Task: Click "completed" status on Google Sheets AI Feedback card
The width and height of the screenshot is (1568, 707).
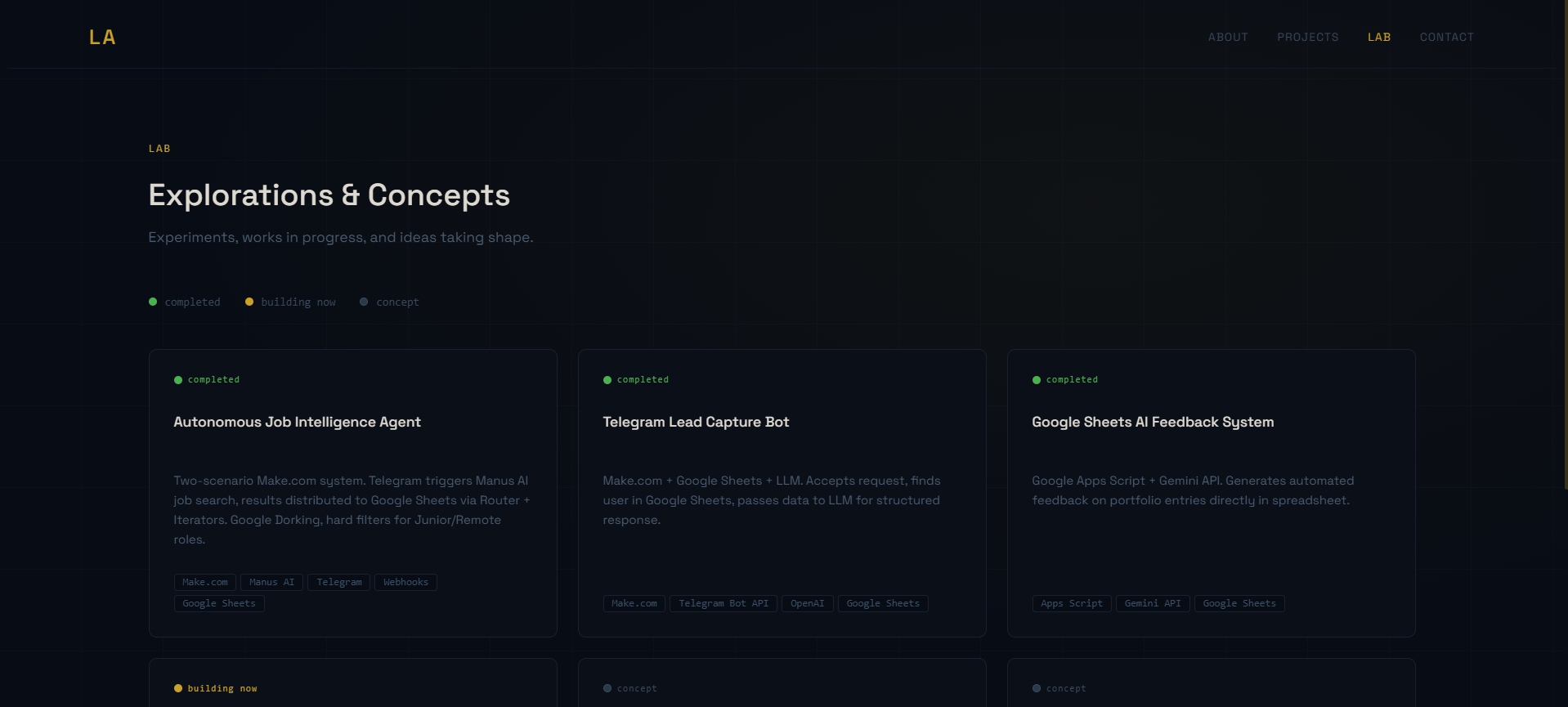Action: [x=1072, y=380]
